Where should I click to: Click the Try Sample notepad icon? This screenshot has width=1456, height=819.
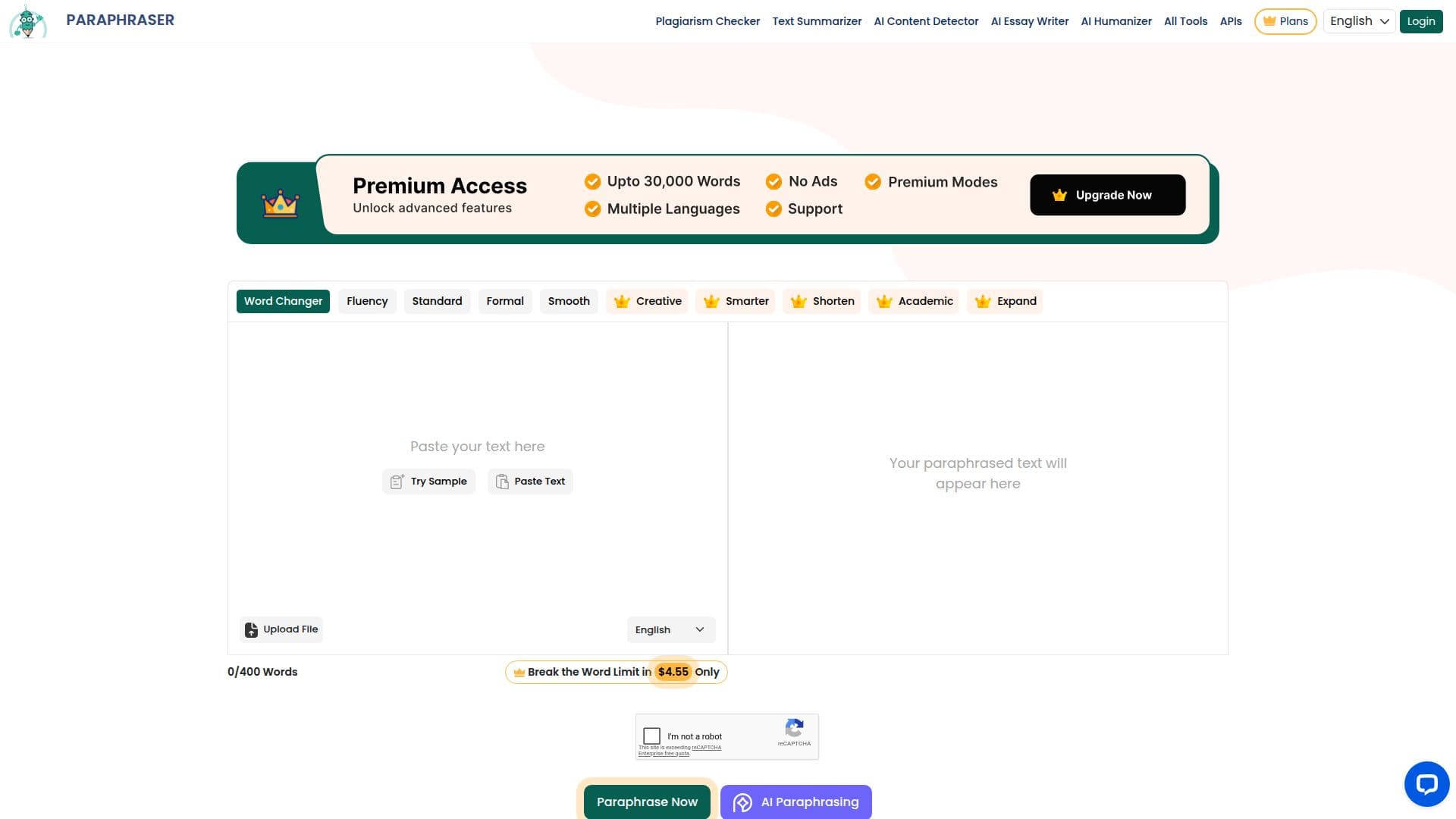[397, 482]
